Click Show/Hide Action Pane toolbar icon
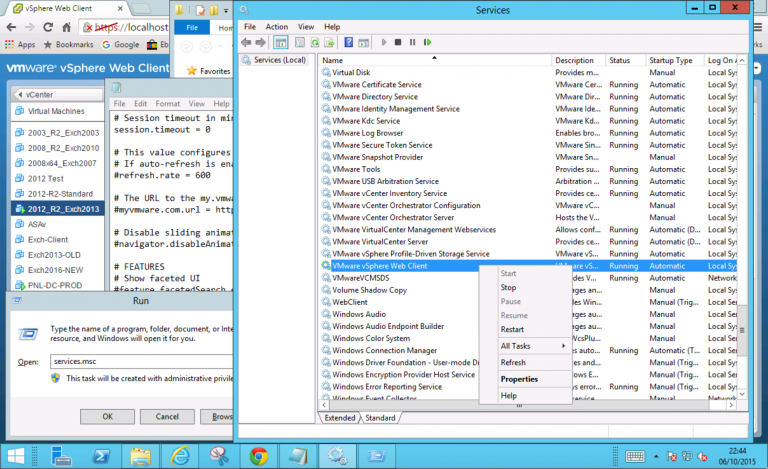768x469 pixels. pos(363,43)
